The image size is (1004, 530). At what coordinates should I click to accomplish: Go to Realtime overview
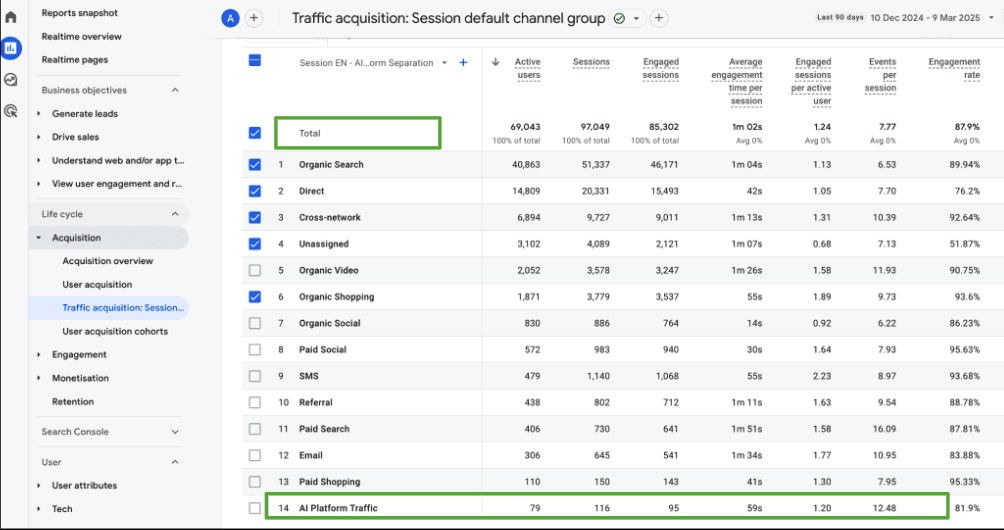(82, 37)
